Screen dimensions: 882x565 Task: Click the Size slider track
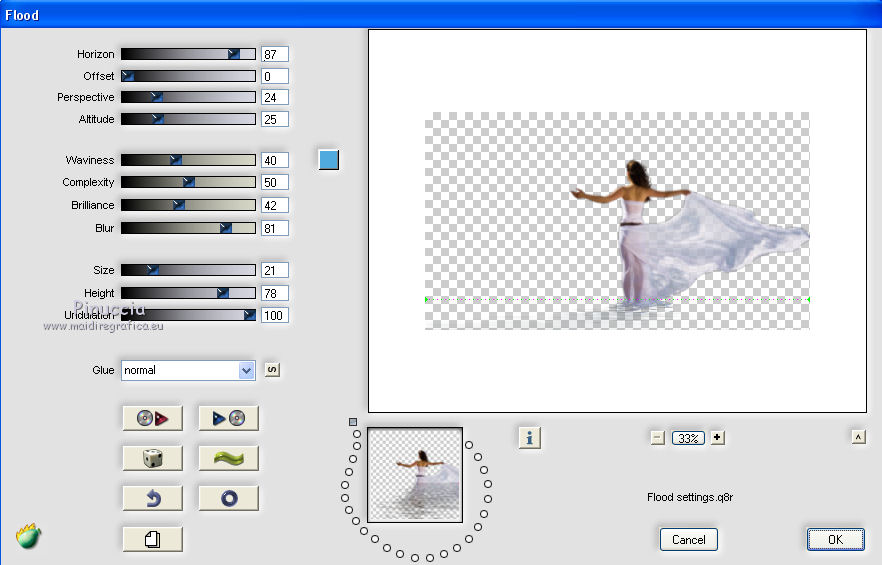(188, 270)
